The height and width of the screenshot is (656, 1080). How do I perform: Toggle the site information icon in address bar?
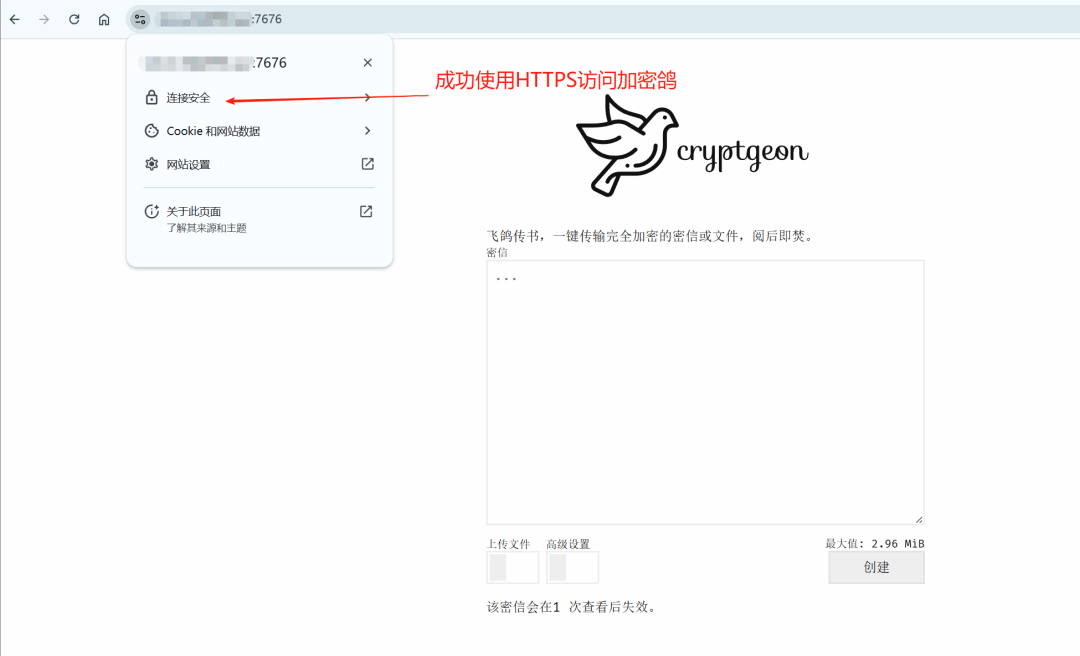click(140, 19)
